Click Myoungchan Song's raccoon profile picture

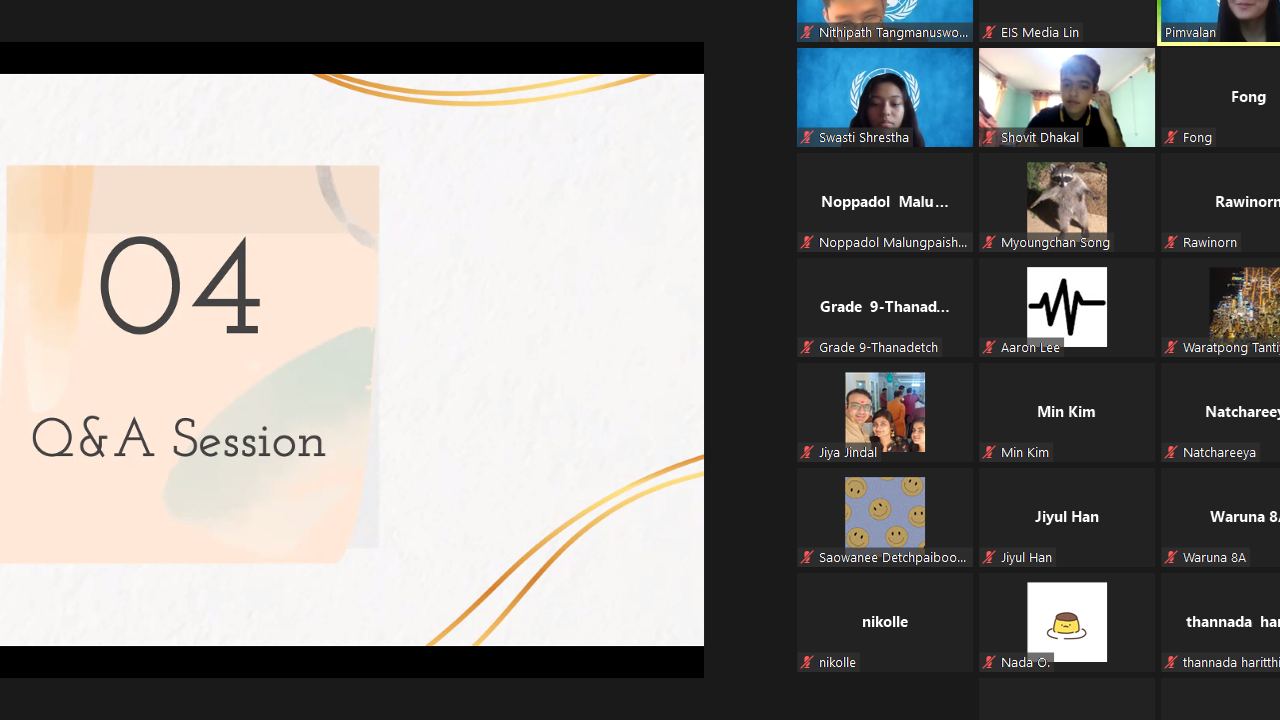click(1067, 200)
